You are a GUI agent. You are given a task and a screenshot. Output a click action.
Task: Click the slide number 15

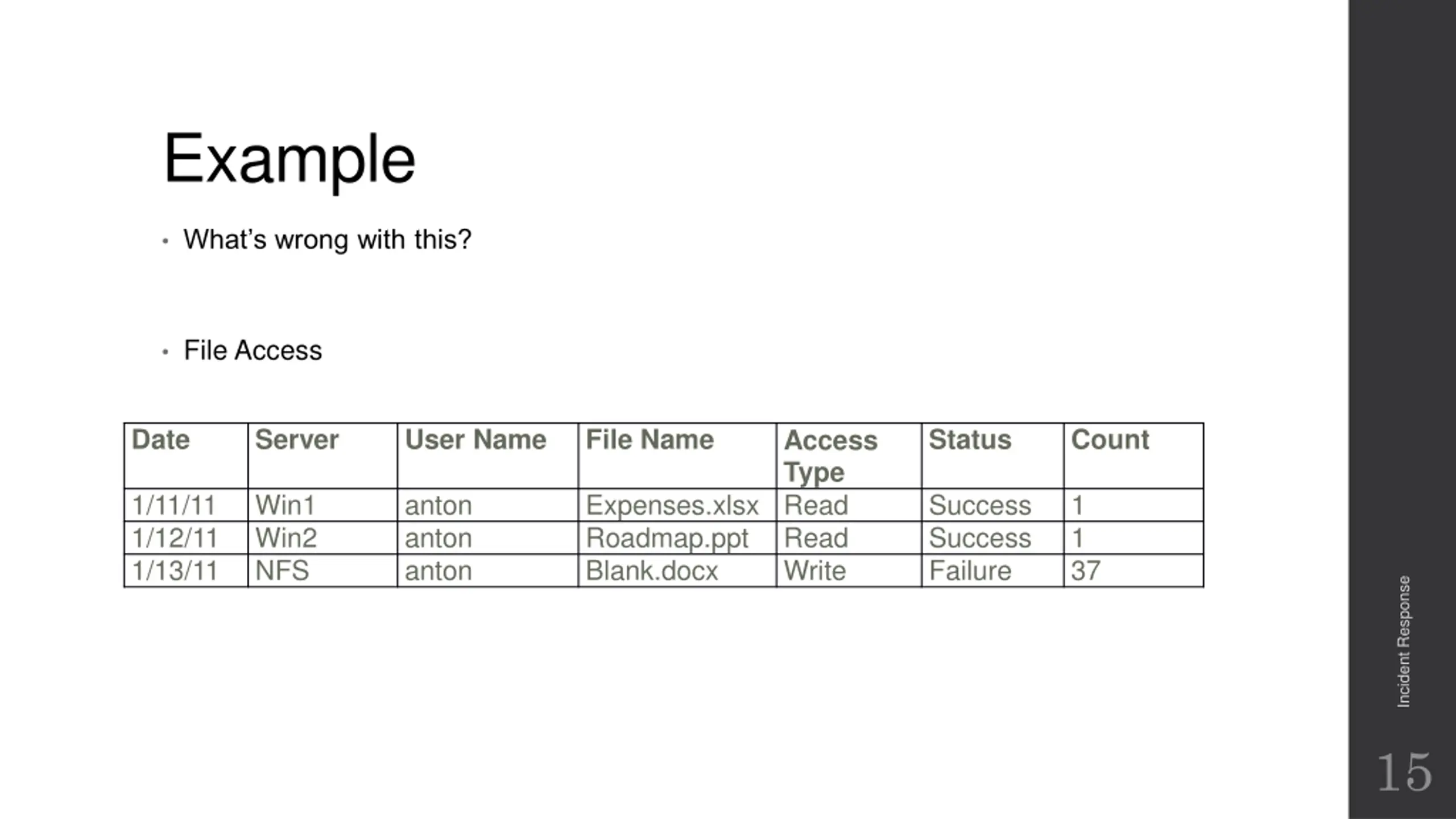[x=1404, y=772]
